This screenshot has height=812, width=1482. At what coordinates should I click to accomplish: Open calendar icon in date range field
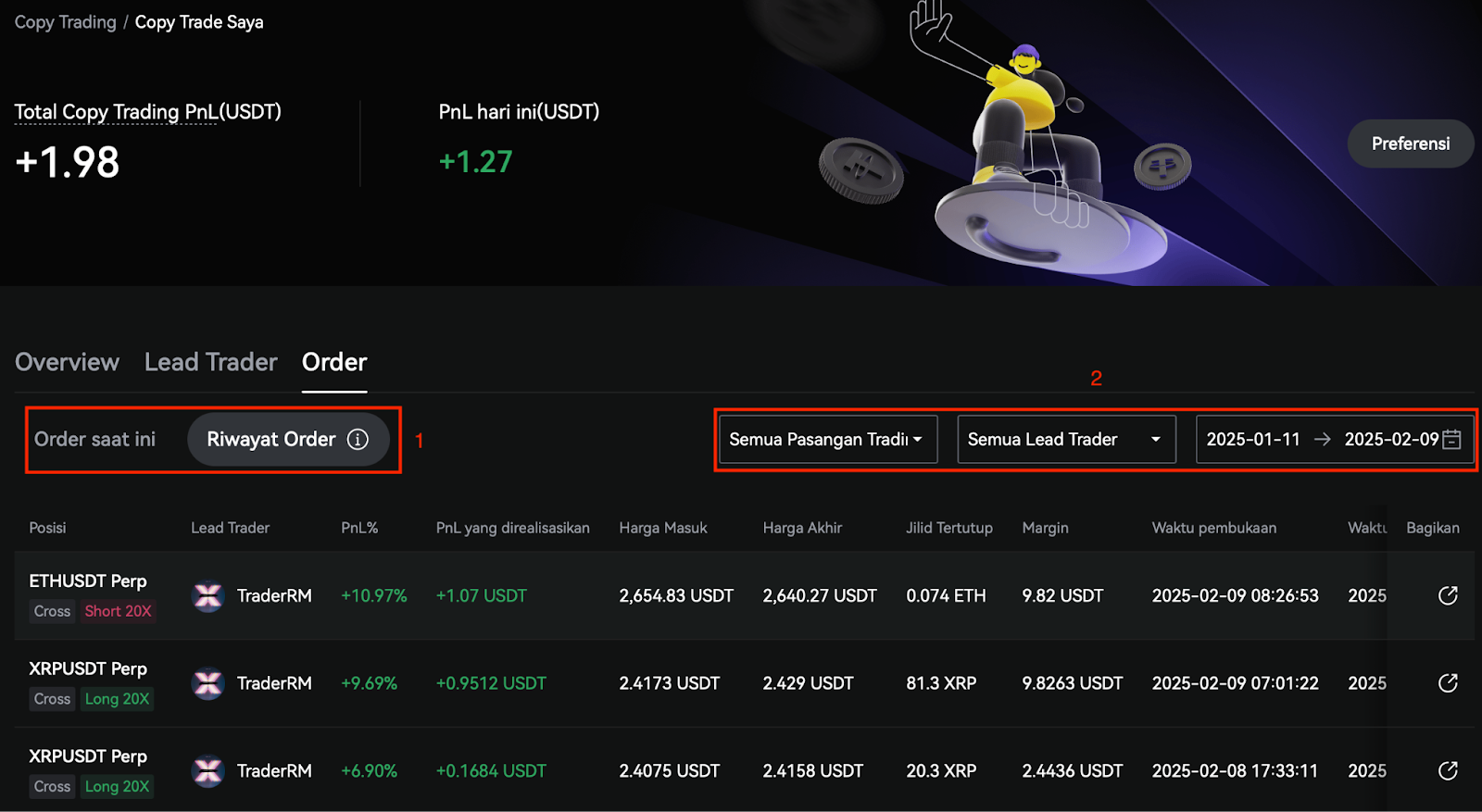pos(1452,440)
